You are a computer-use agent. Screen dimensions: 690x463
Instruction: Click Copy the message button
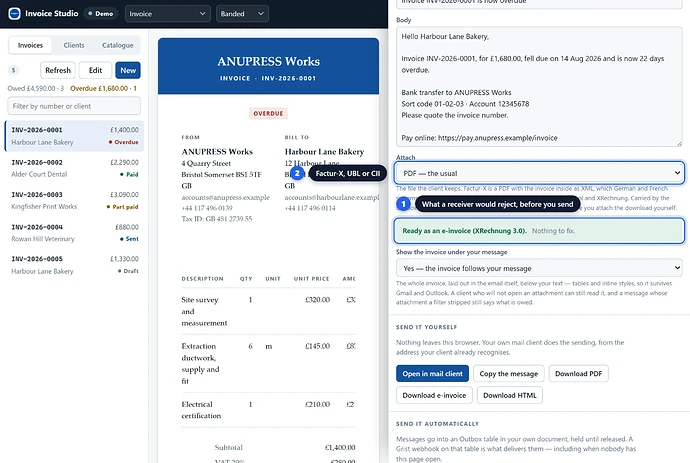click(x=509, y=374)
